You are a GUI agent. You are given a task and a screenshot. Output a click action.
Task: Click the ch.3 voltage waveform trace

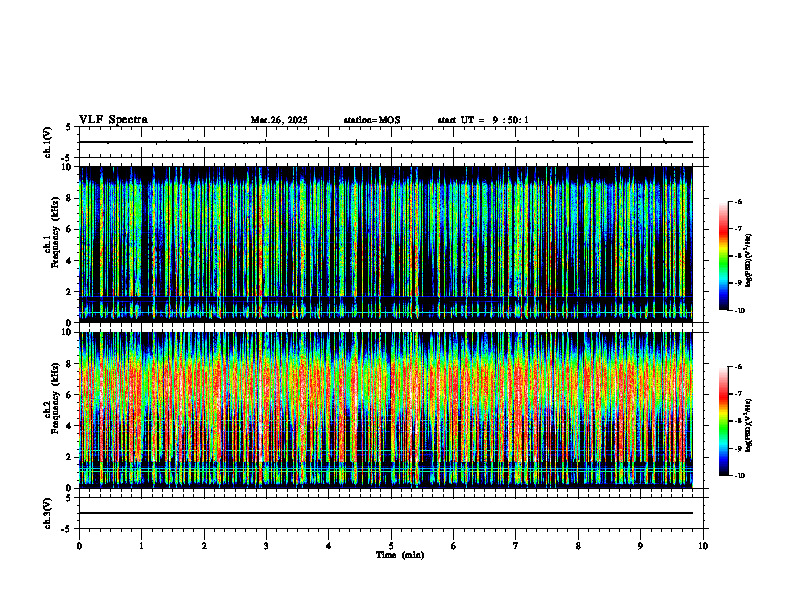tap(386, 513)
